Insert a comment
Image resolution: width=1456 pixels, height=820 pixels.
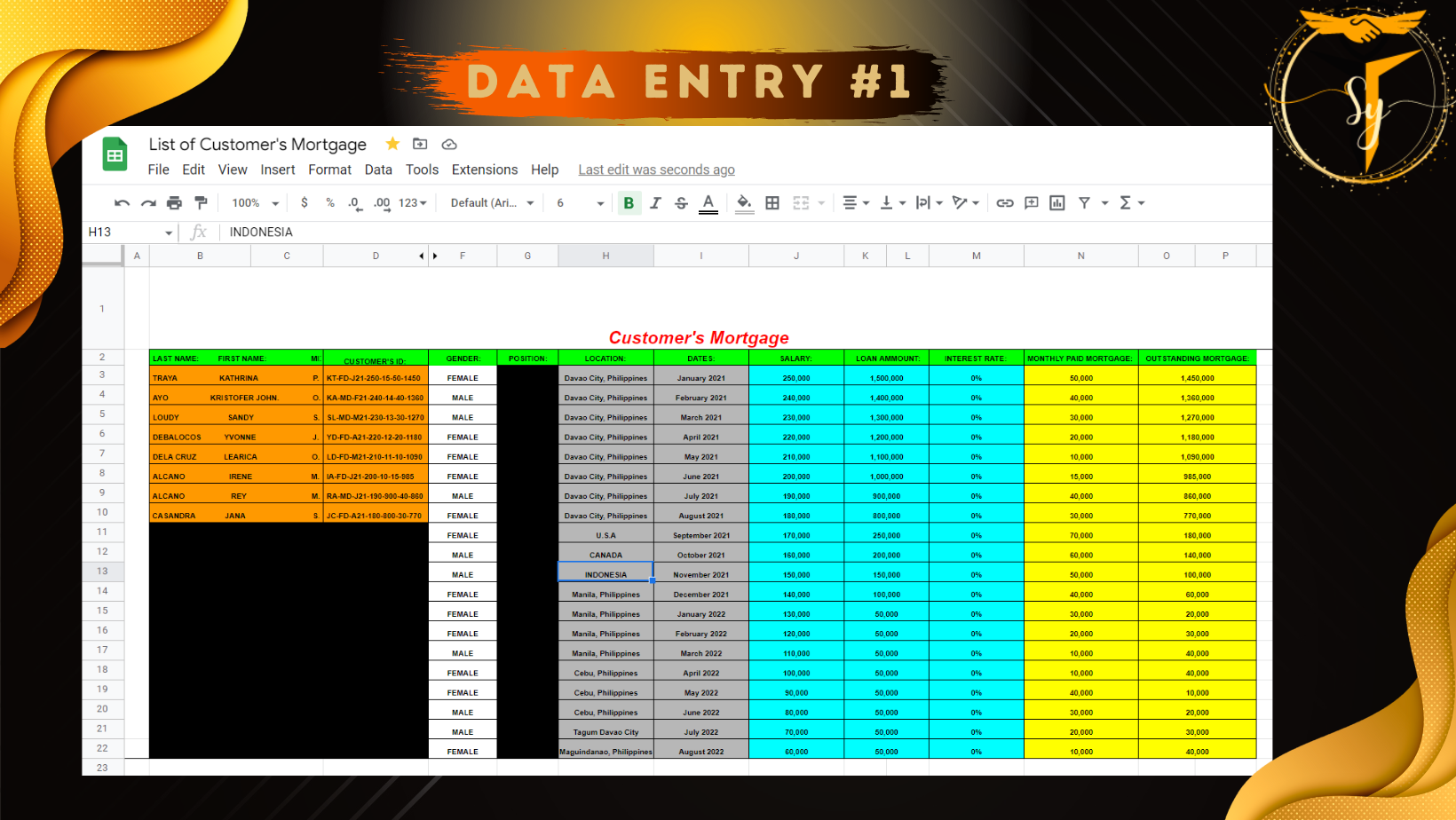tap(1031, 203)
